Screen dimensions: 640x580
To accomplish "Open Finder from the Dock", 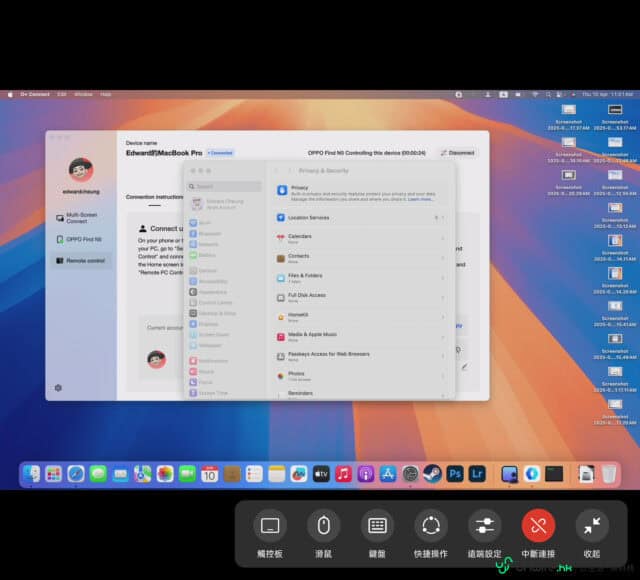I will [x=31, y=474].
